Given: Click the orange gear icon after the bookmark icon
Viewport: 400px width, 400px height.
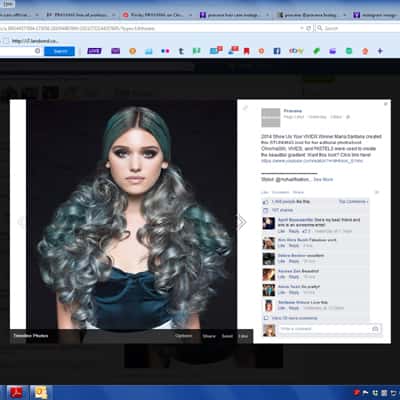Looking at the screenshot, I should pos(262,51).
